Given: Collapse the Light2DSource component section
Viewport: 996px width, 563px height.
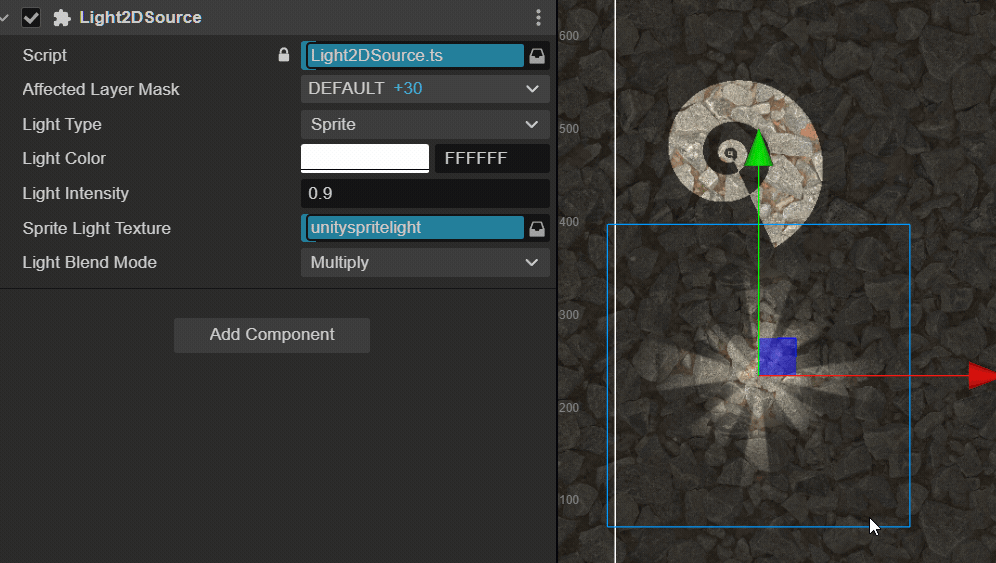Looking at the screenshot, I should click(4, 18).
